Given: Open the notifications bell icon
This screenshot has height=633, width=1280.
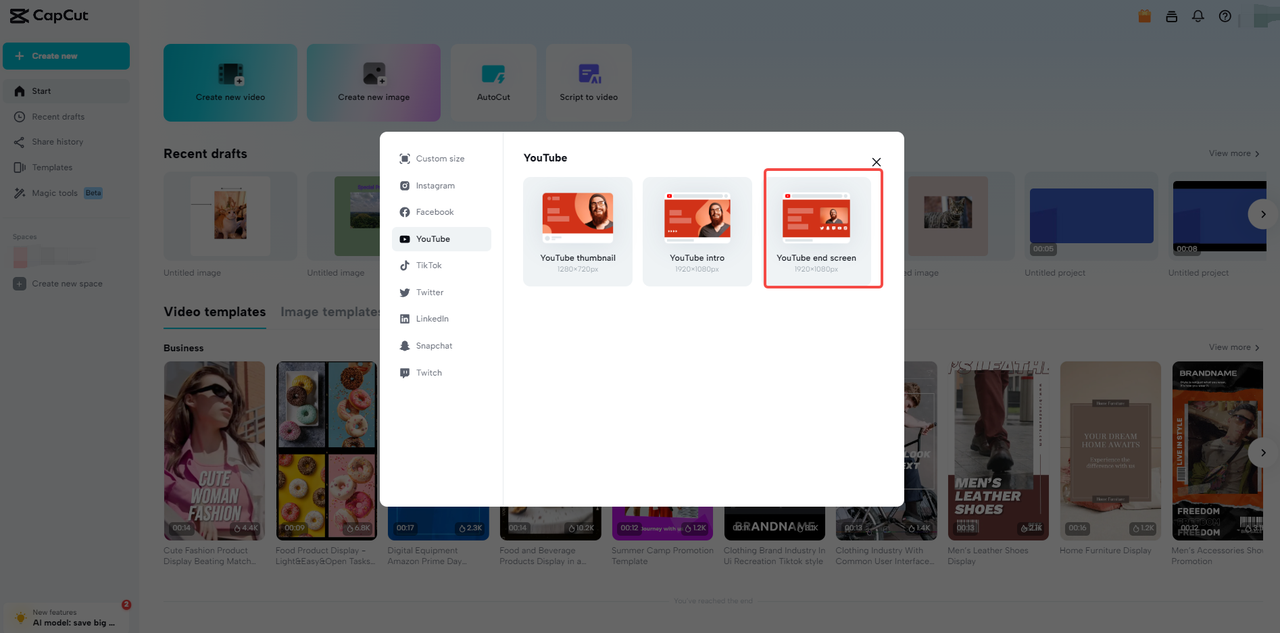Looking at the screenshot, I should pos(1198,16).
